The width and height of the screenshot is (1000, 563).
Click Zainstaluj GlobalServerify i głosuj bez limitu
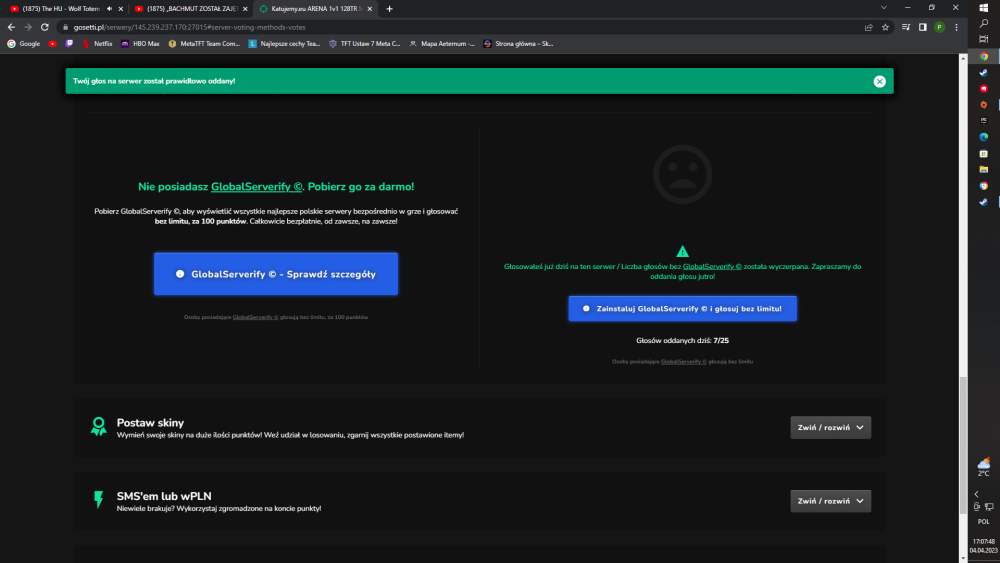click(682, 309)
